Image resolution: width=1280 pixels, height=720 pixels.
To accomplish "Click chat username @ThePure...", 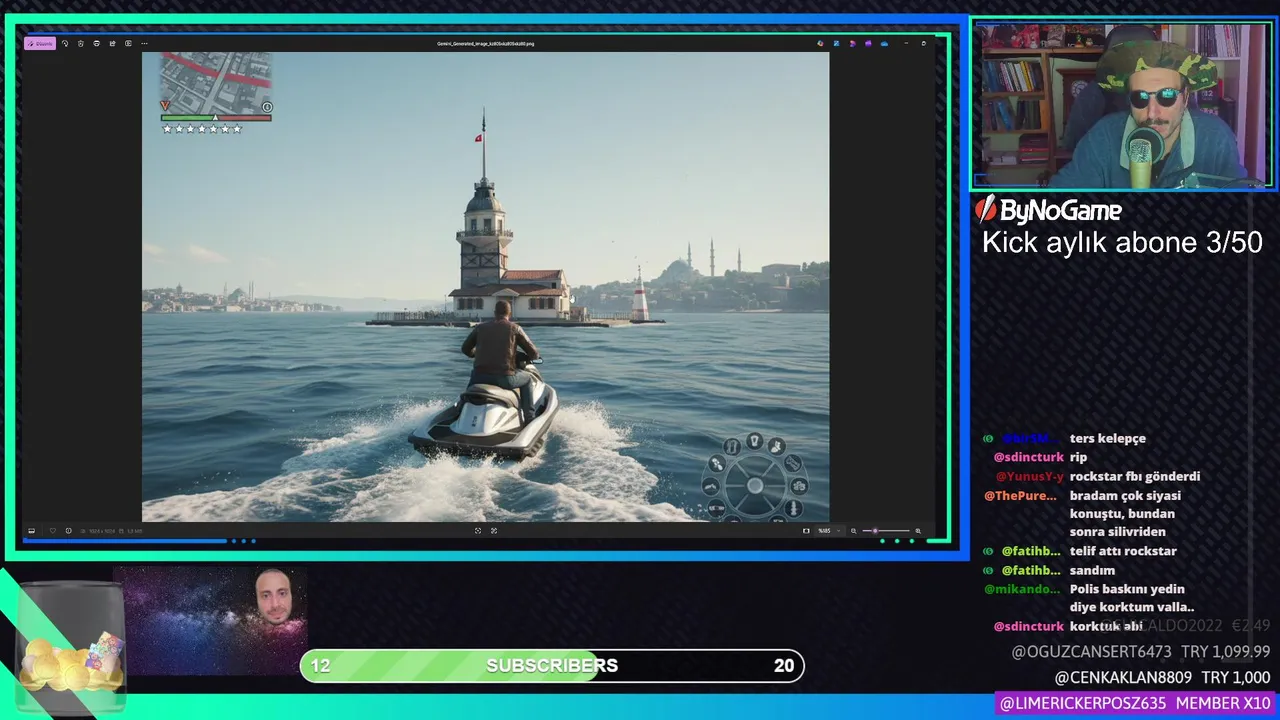I will point(1021,495).
